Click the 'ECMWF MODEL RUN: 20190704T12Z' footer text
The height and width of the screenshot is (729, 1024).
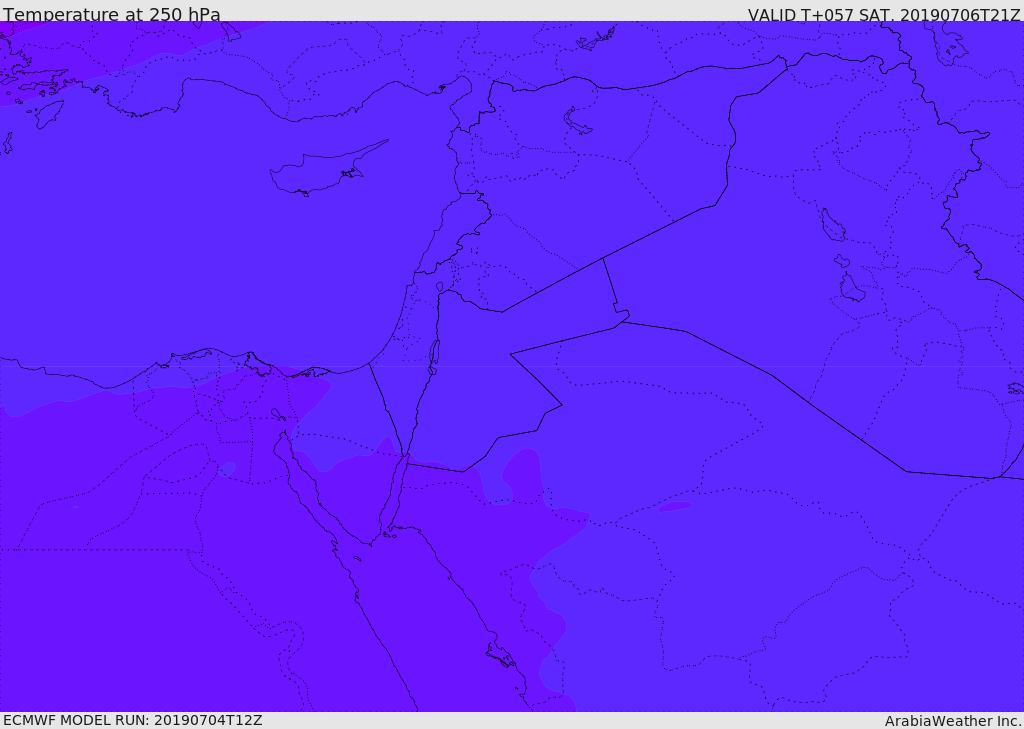coord(133,721)
